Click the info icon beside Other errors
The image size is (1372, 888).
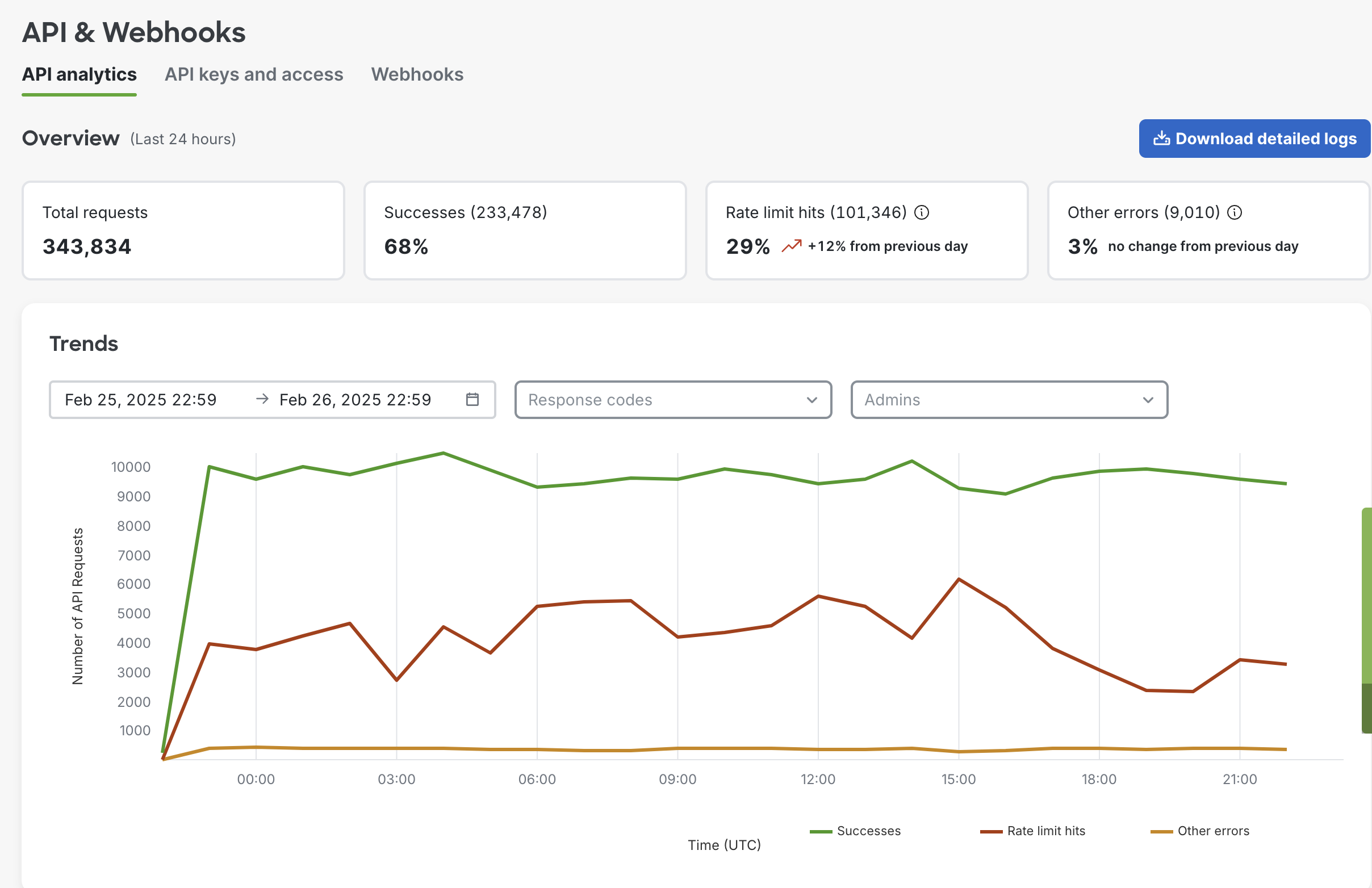(x=1235, y=212)
